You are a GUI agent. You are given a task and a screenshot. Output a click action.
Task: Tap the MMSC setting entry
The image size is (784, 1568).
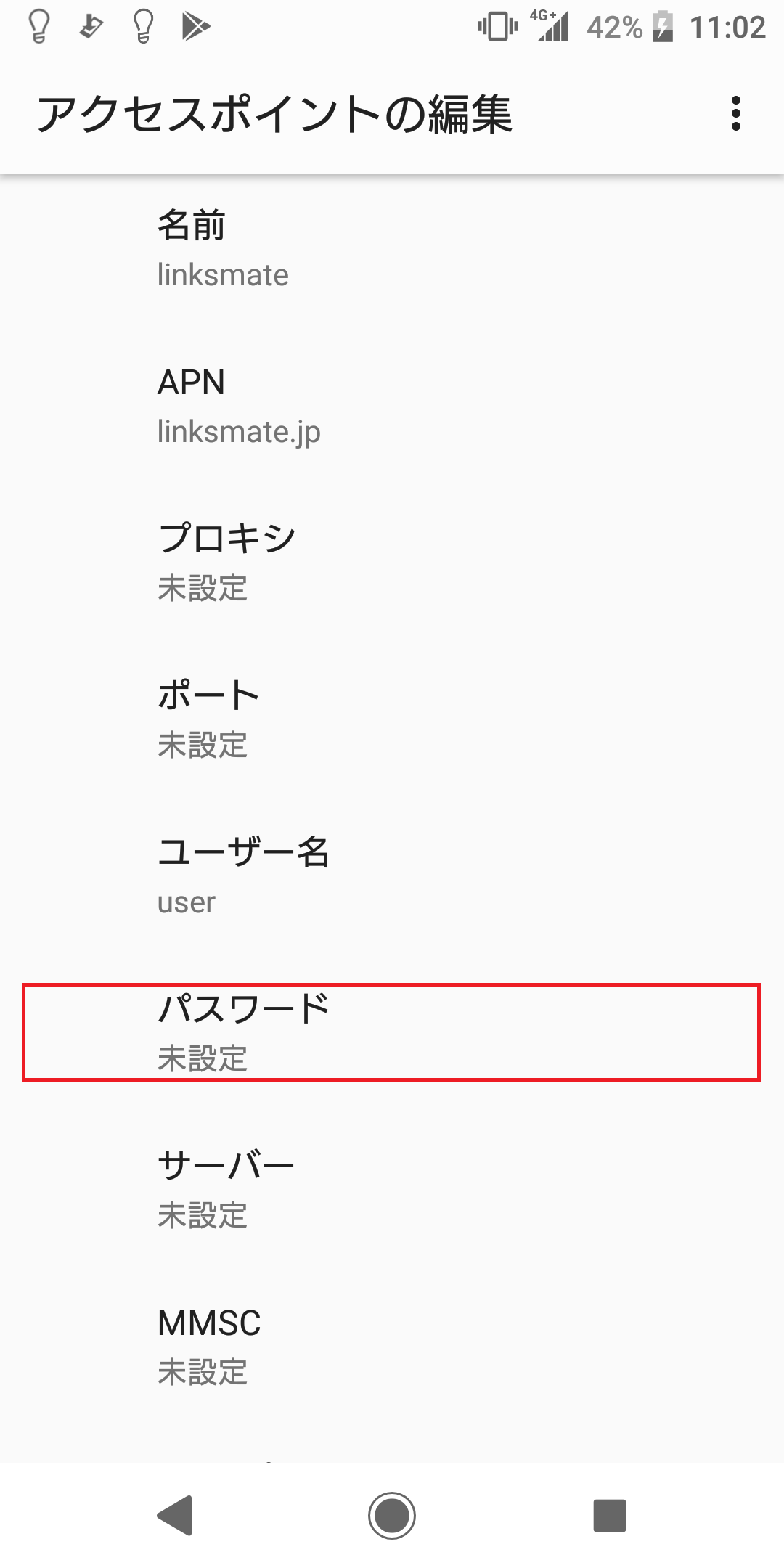(x=392, y=1347)
